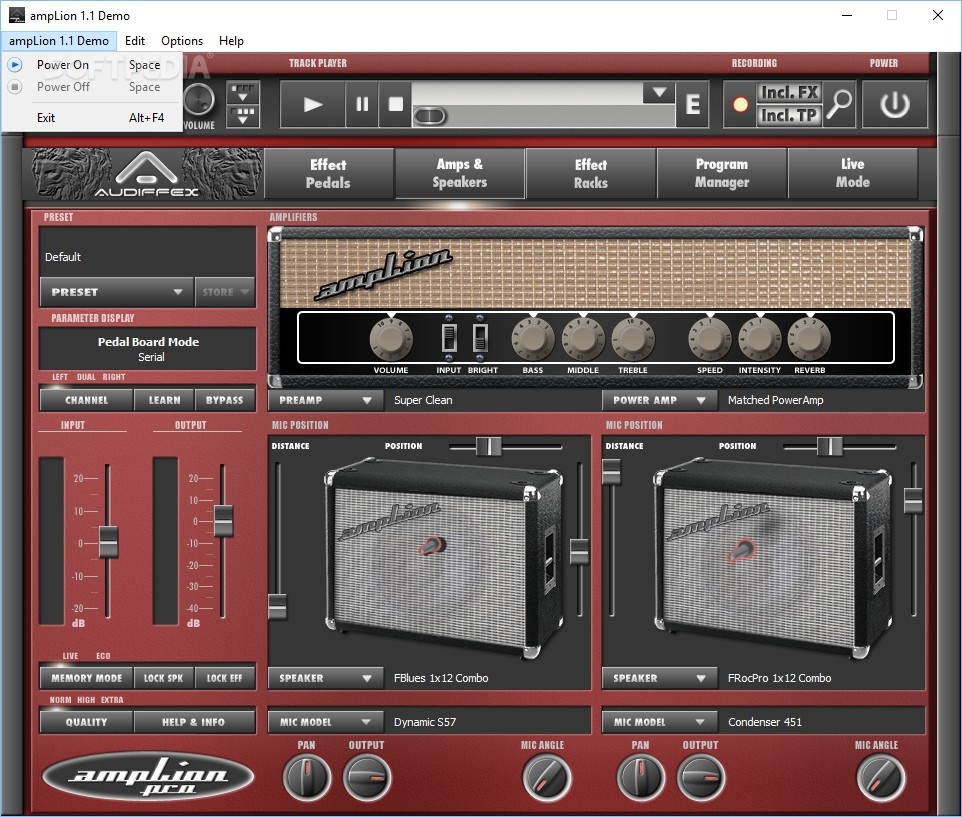Start recording with the record button

tap(741, 105)
